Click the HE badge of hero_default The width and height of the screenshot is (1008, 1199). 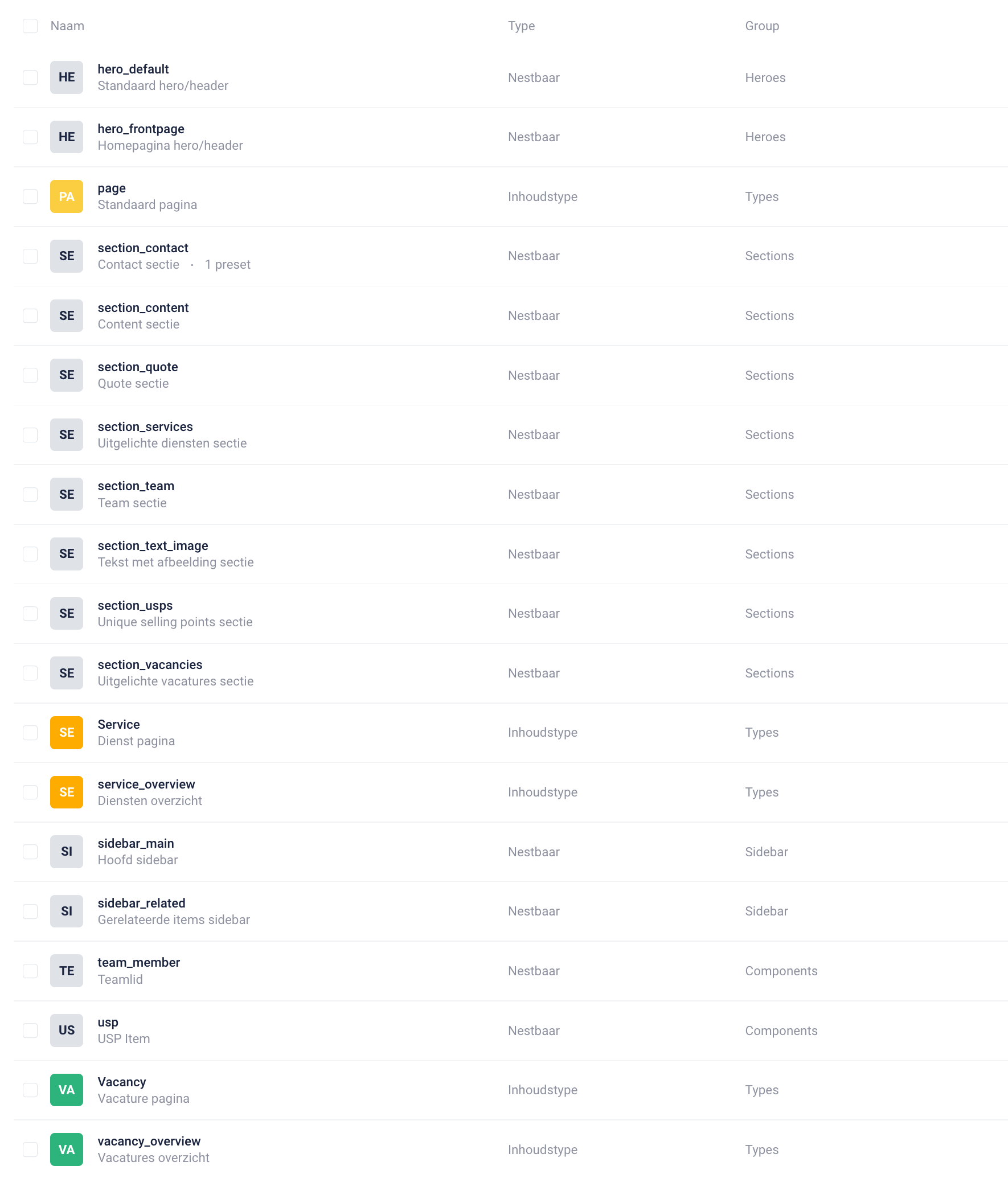coord(66,77)
